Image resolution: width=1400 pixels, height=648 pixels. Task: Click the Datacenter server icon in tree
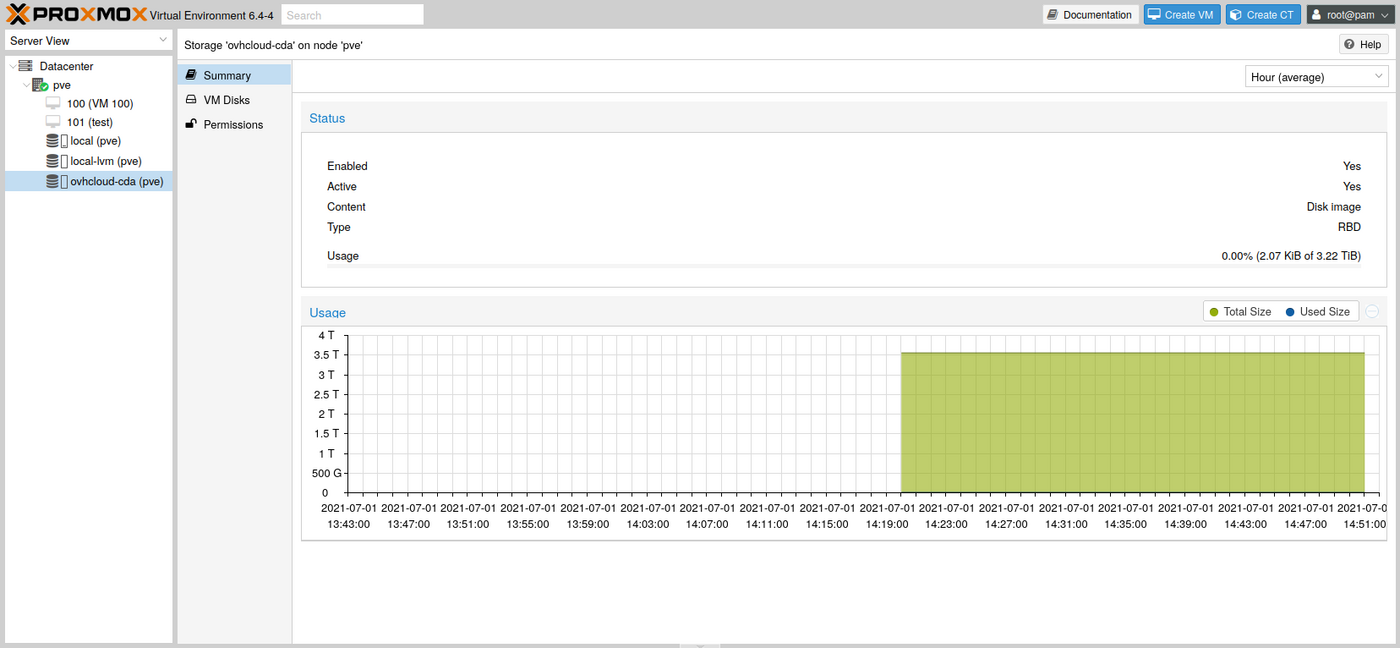coord(26,66)
